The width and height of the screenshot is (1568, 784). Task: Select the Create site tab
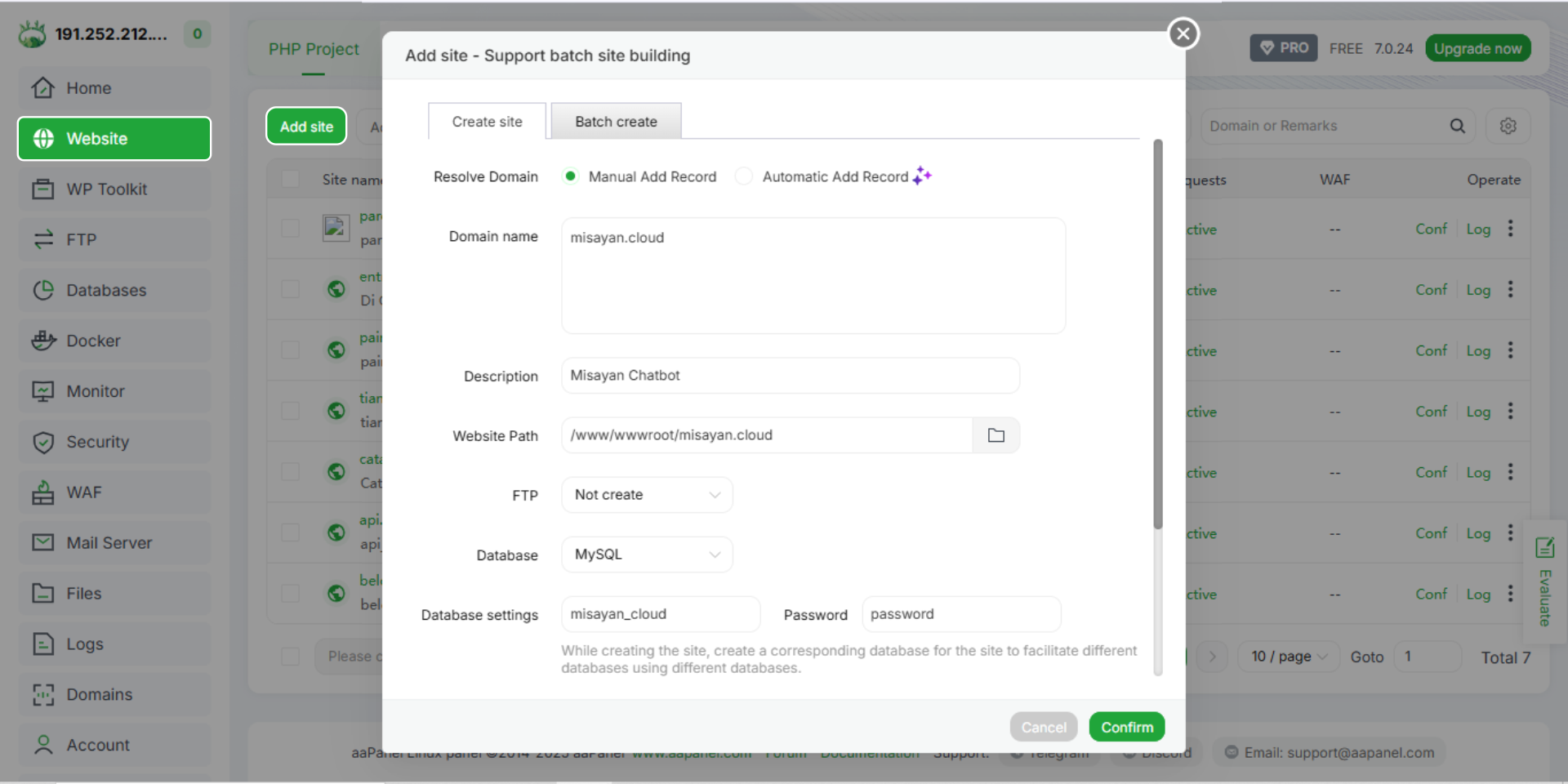[x=487, y=122]
